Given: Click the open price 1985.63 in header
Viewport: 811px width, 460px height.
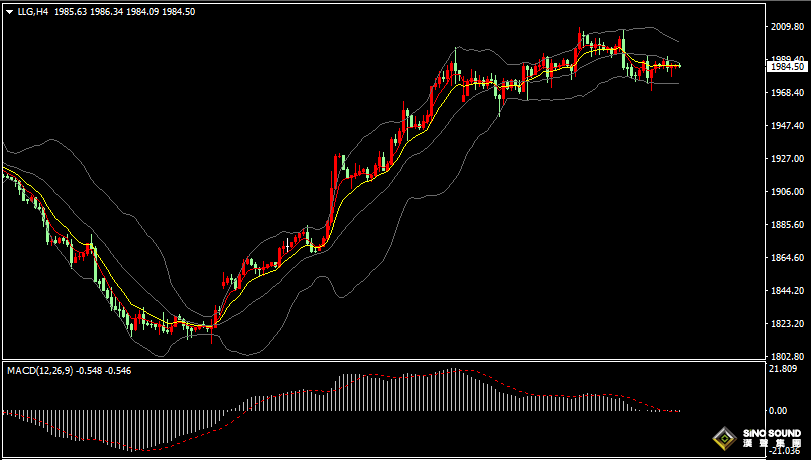Looking at the screenshot, I should pos(70,13).
